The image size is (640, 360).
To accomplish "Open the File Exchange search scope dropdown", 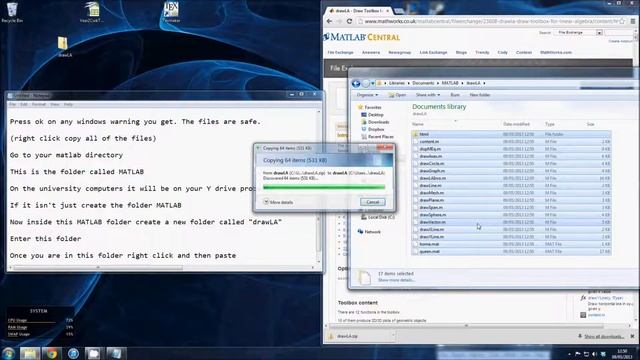I will [599, 33].
